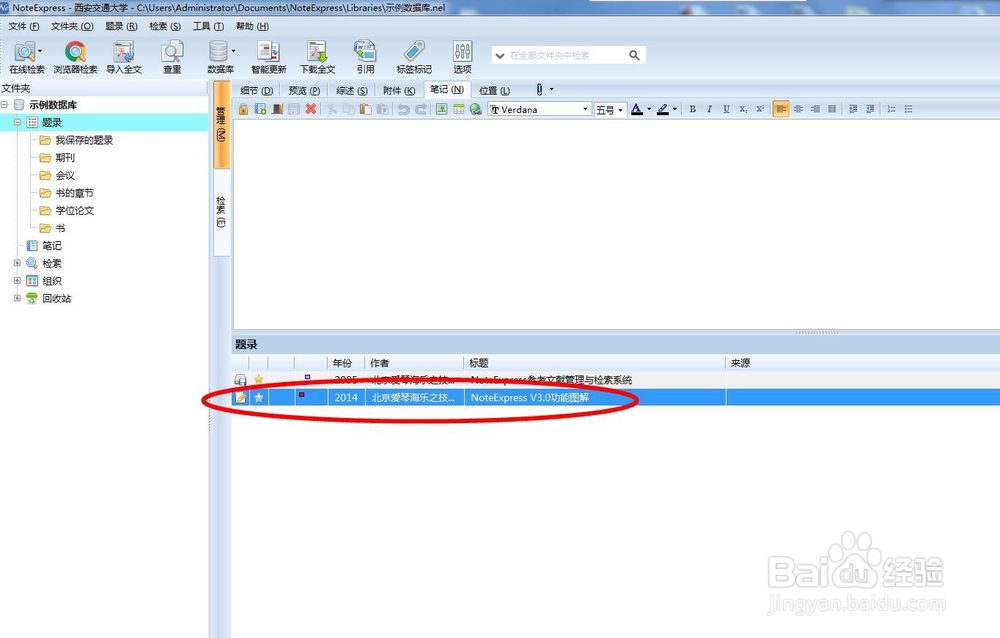Click the cut scissors icon
This screenshot has height=638, width=1000.
(332, 109)
